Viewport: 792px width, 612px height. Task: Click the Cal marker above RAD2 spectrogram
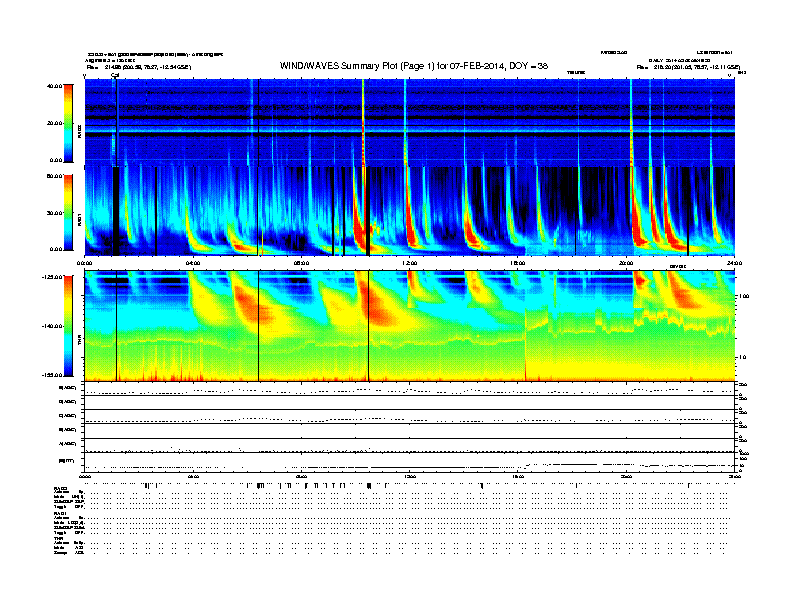coord(115,75)
